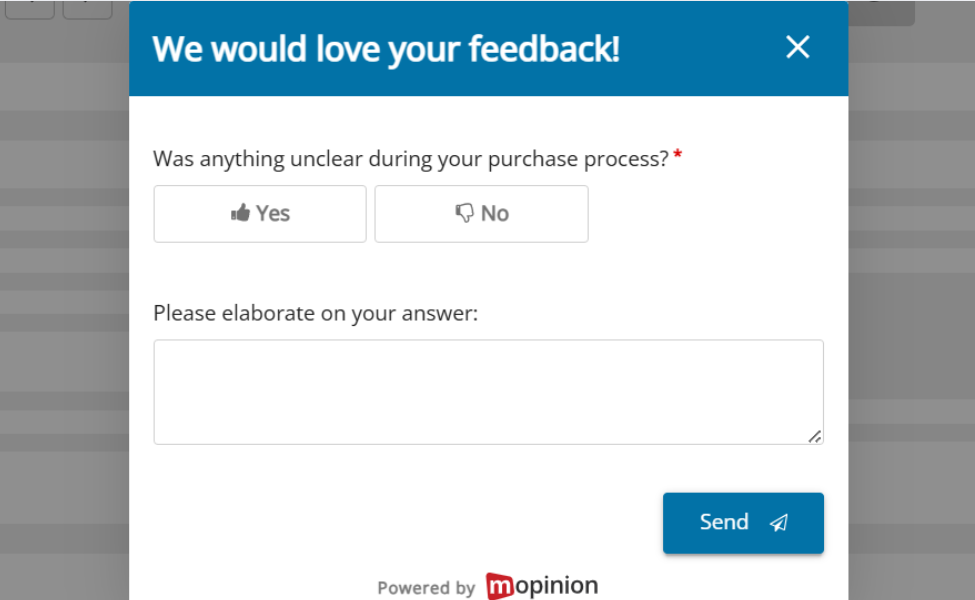Click the Mopinion wordmark text
This screenshot has width=975, height=600.
(x=550, y=586)
